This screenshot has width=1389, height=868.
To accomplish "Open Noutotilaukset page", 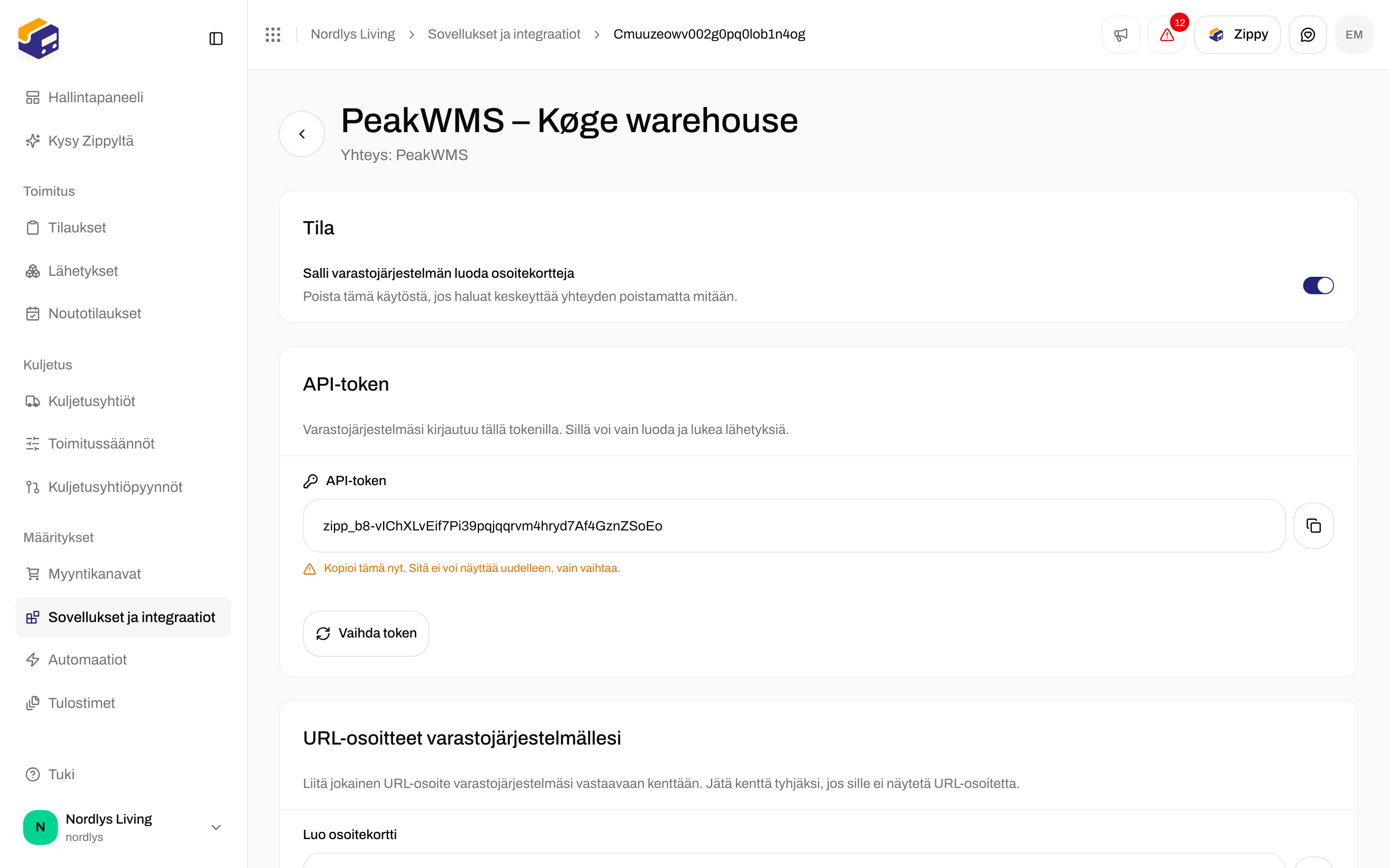I will click(123, 313).
